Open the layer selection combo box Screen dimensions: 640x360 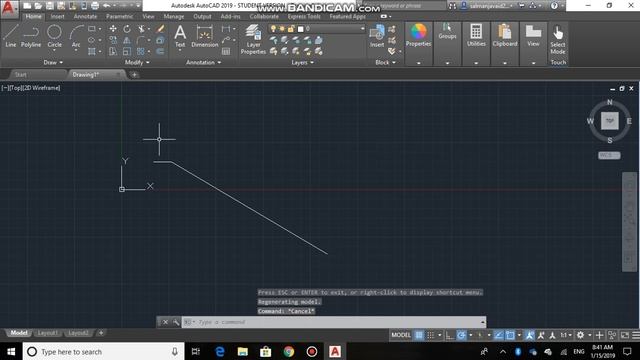tap(317, 29)
